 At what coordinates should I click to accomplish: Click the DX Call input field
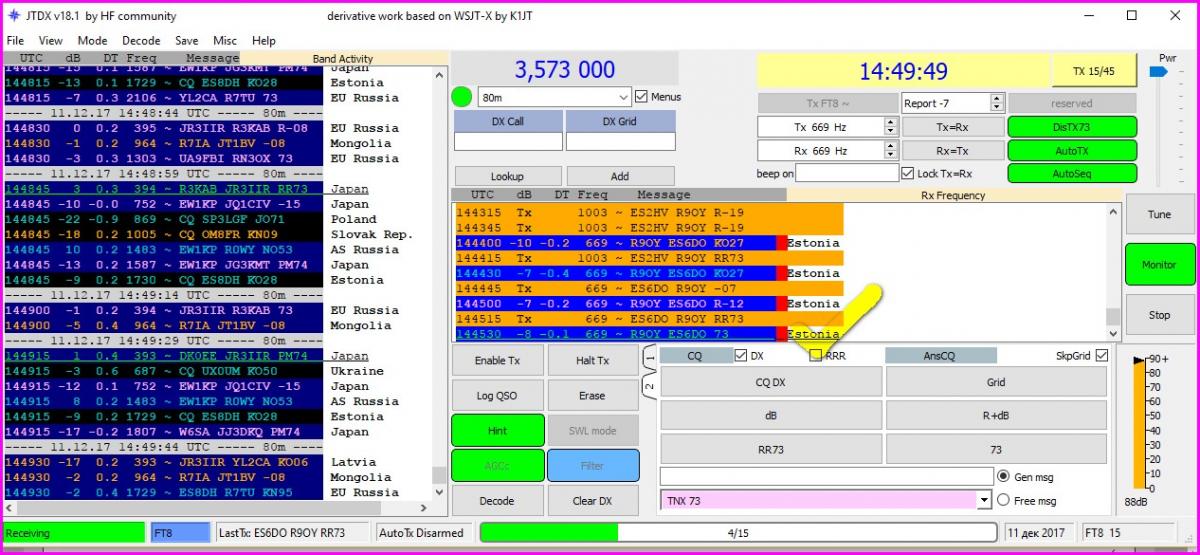508,142
